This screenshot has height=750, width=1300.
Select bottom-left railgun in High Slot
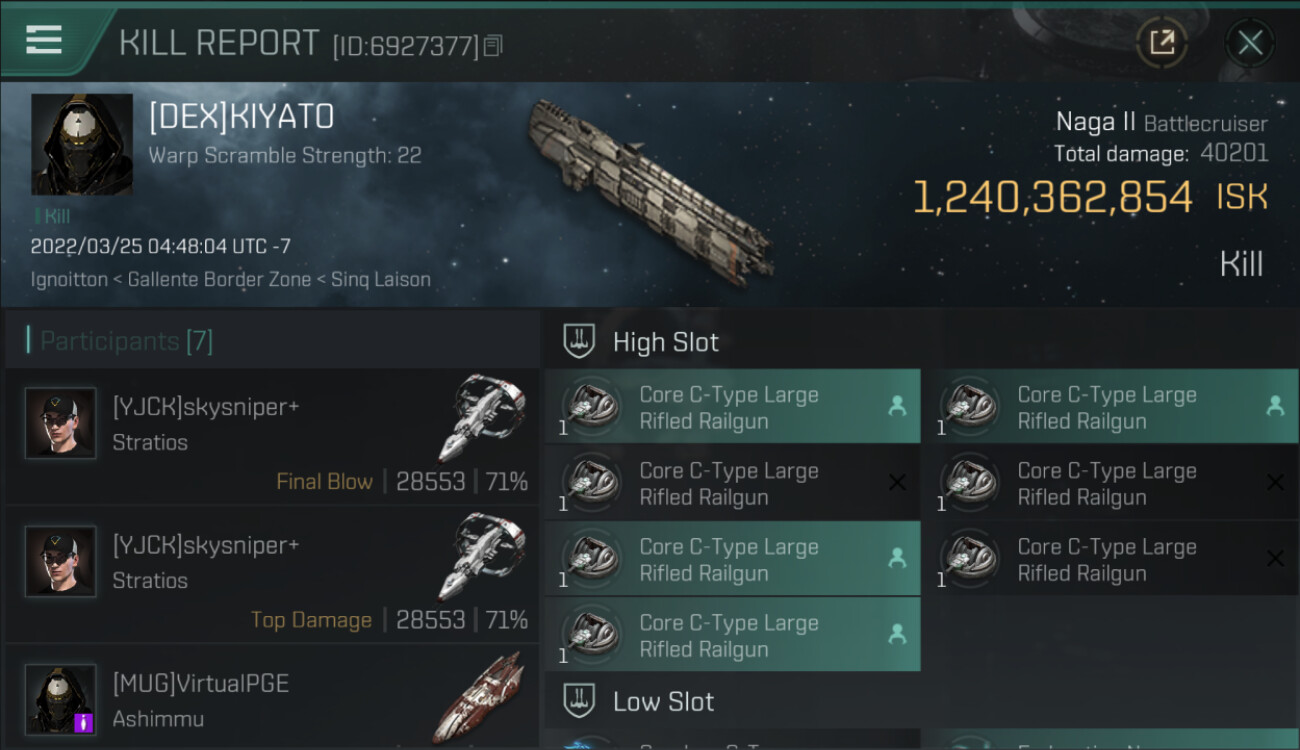(x=730, y=635)
